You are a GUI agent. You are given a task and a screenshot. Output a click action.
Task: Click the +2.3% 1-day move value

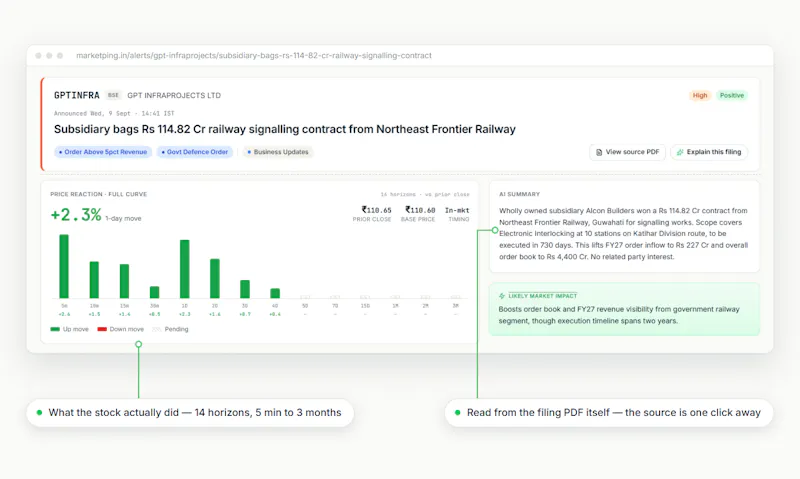point(76,215)
